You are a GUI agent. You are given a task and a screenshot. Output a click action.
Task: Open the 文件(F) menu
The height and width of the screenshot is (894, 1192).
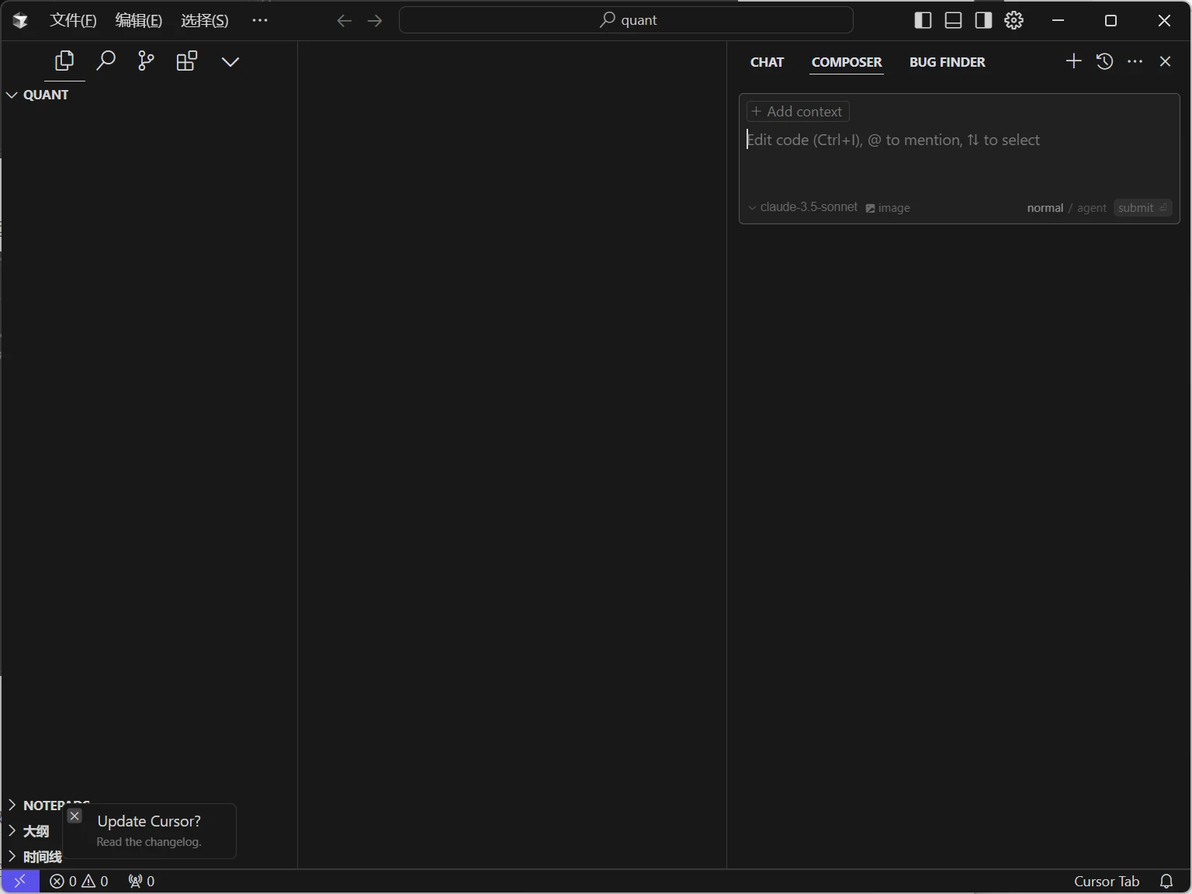(x=73, y=21)
